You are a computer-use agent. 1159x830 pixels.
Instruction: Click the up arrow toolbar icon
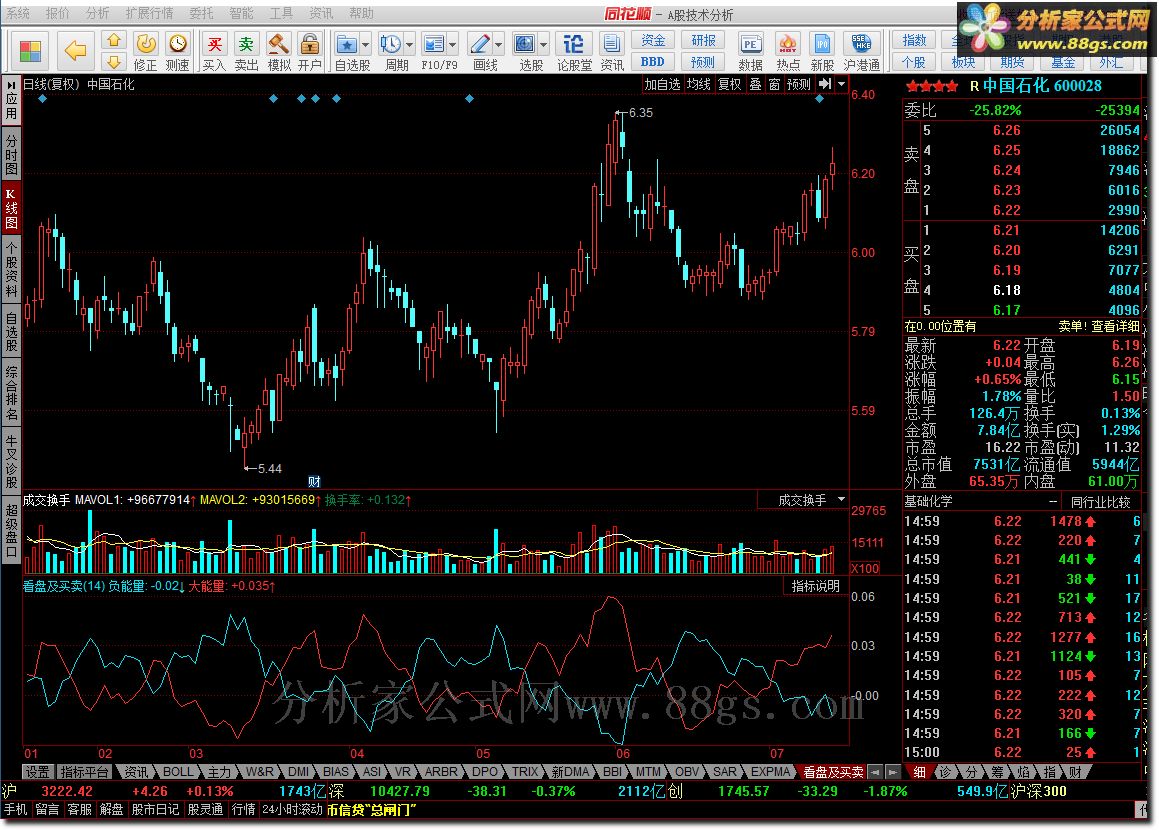click(x=114, y=40)
